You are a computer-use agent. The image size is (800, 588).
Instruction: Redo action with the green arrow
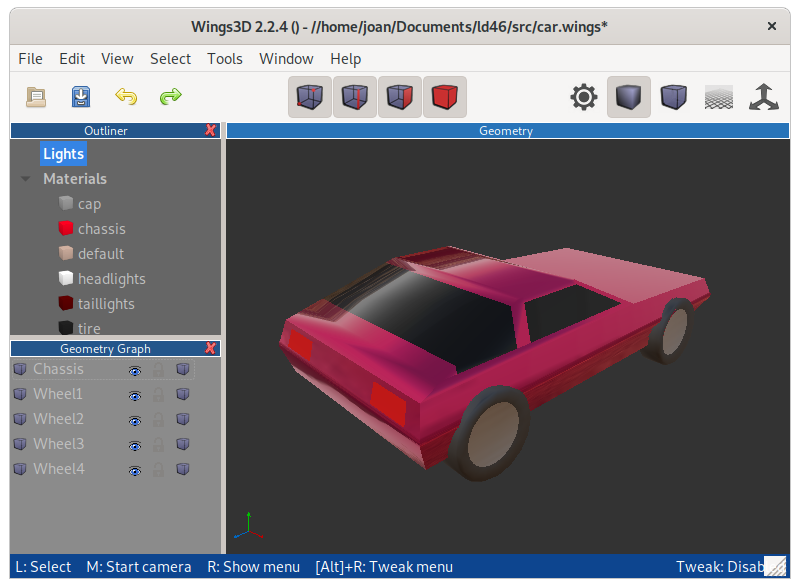pos(170,96)
